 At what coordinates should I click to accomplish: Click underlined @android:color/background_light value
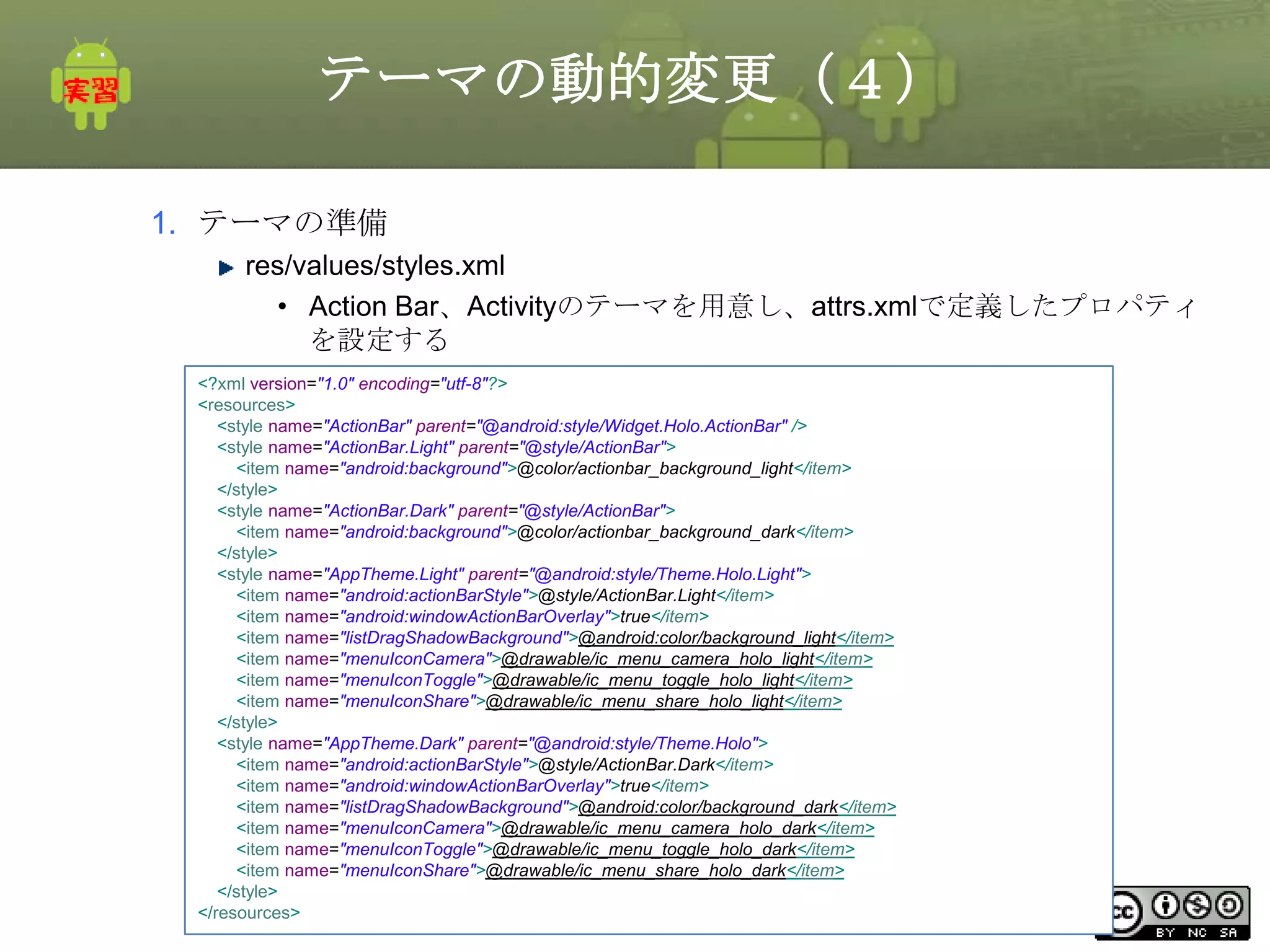tap(708, 638)
